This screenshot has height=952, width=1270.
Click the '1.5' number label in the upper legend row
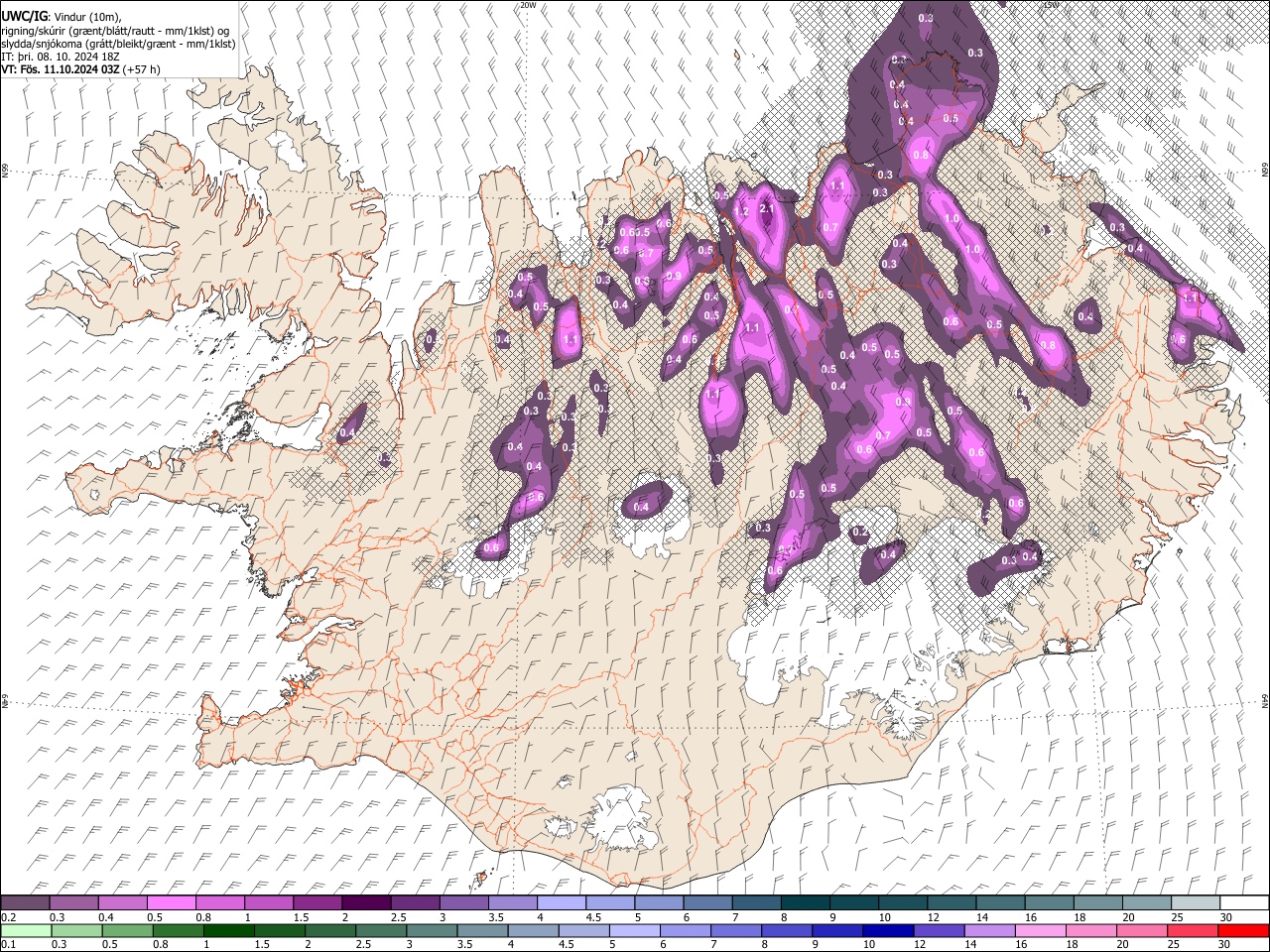tap(301, 917)
